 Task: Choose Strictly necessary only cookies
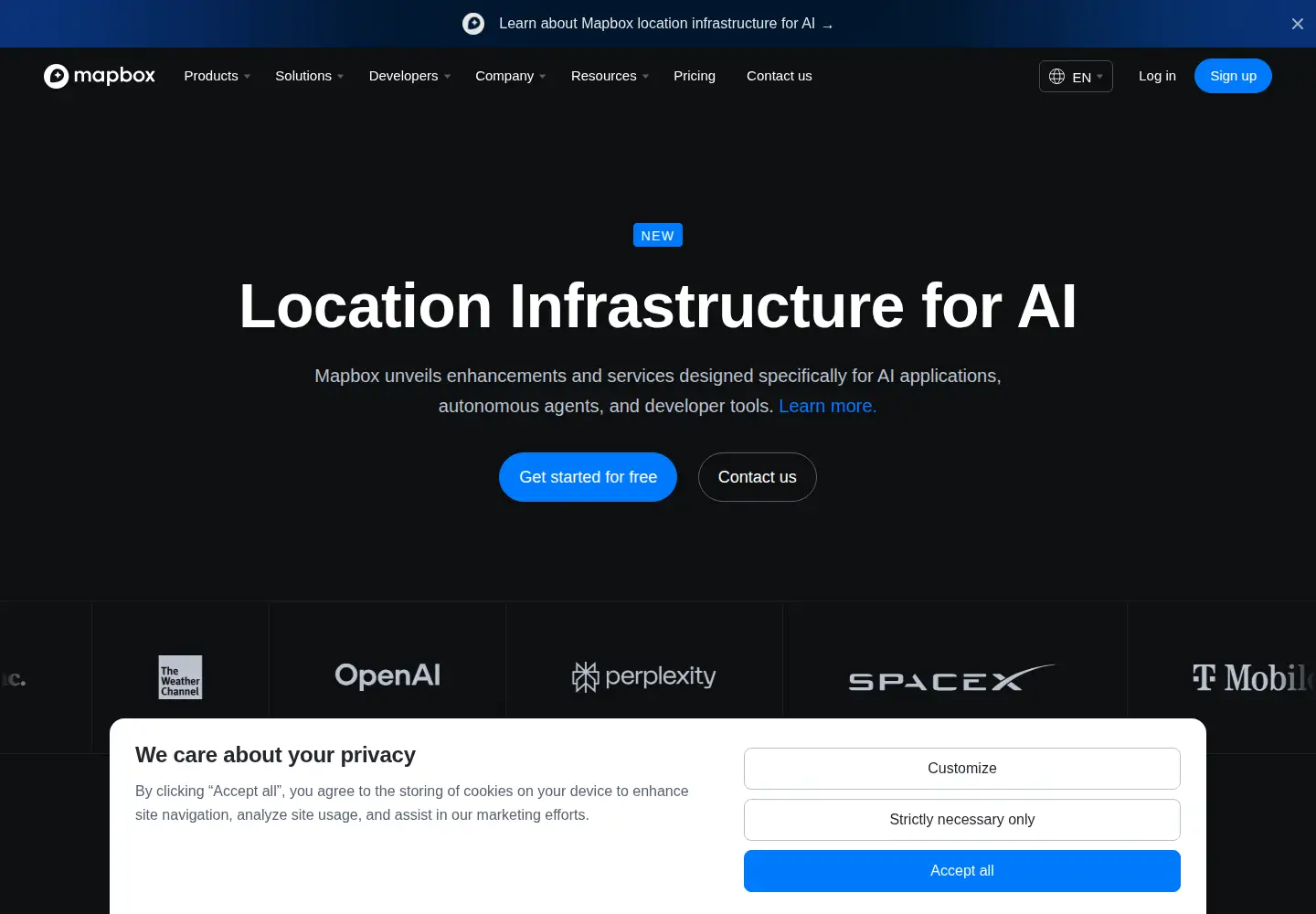point(962,820)
